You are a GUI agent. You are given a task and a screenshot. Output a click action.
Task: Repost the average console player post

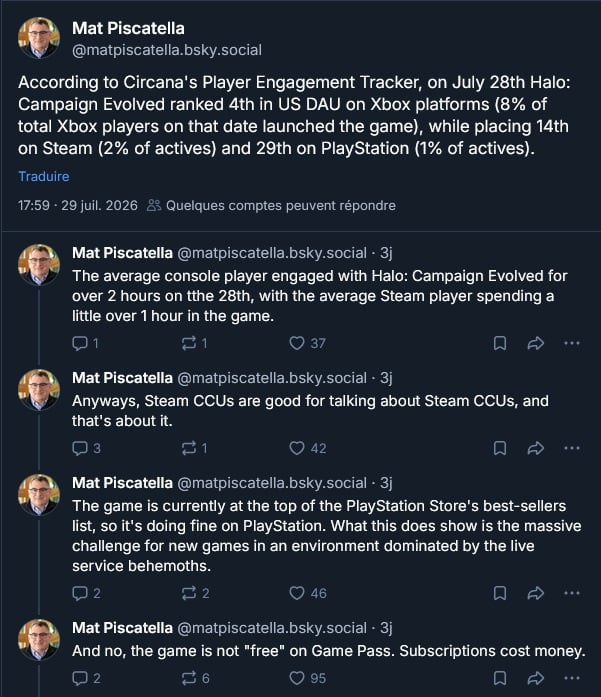195,343
